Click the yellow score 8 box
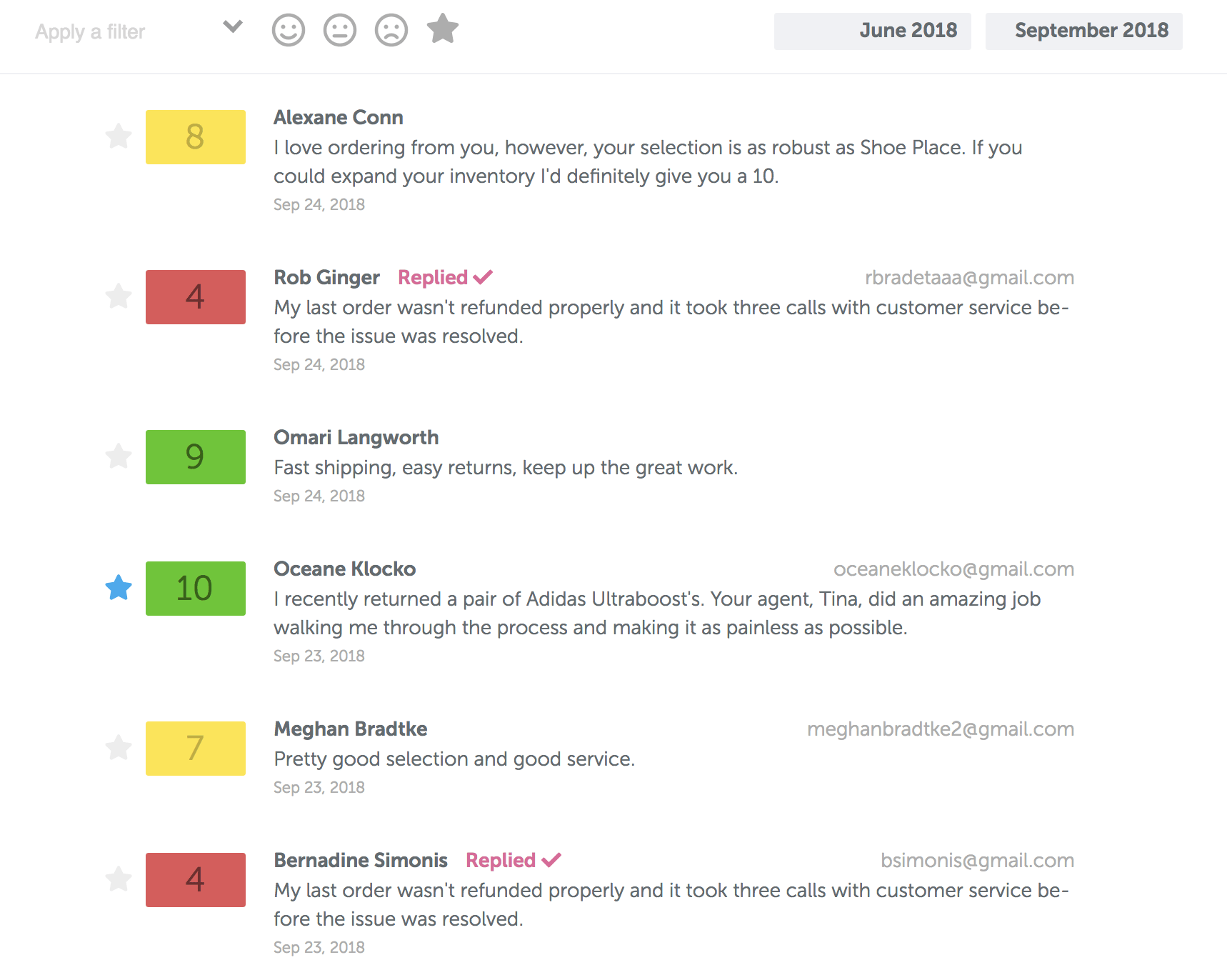 pos(195,136)
